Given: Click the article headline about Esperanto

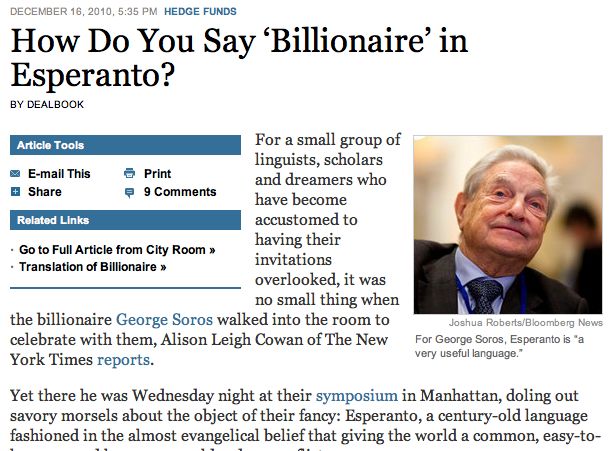Looking at the screenshot, I should pyautogui.click(x=239, y=58).
